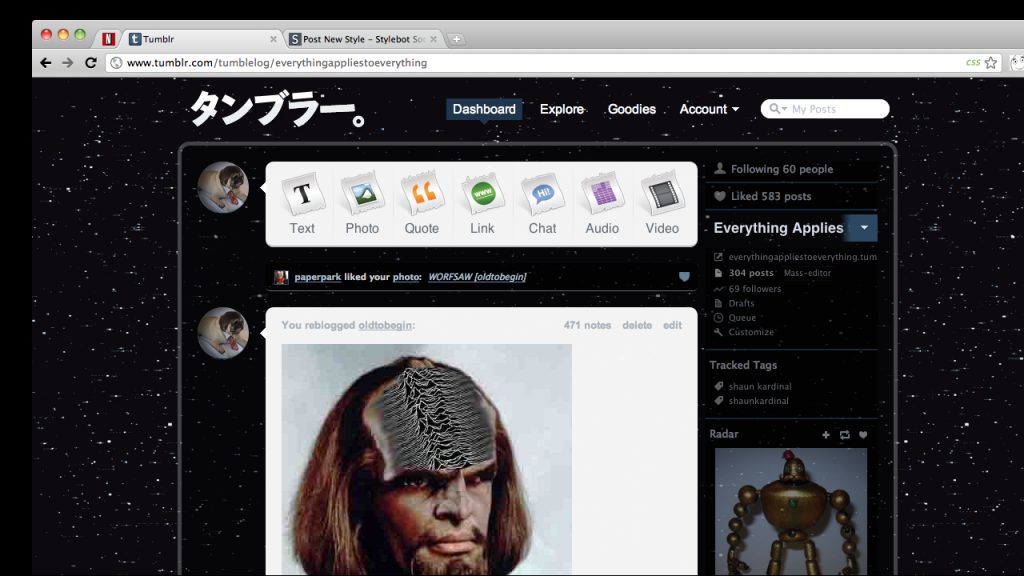The image size is (1024, 576).
Task: Close the Tumblr tab
Action: click(x=273, y=39)
